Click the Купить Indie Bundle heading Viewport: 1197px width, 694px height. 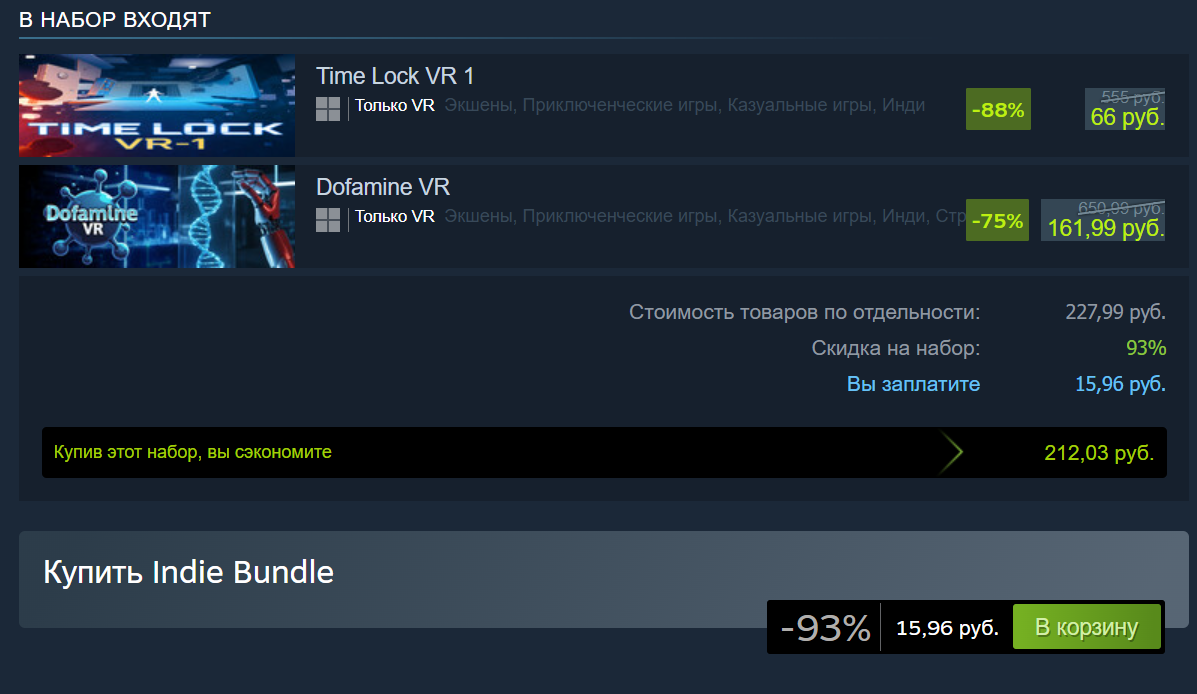click(189, 572)
